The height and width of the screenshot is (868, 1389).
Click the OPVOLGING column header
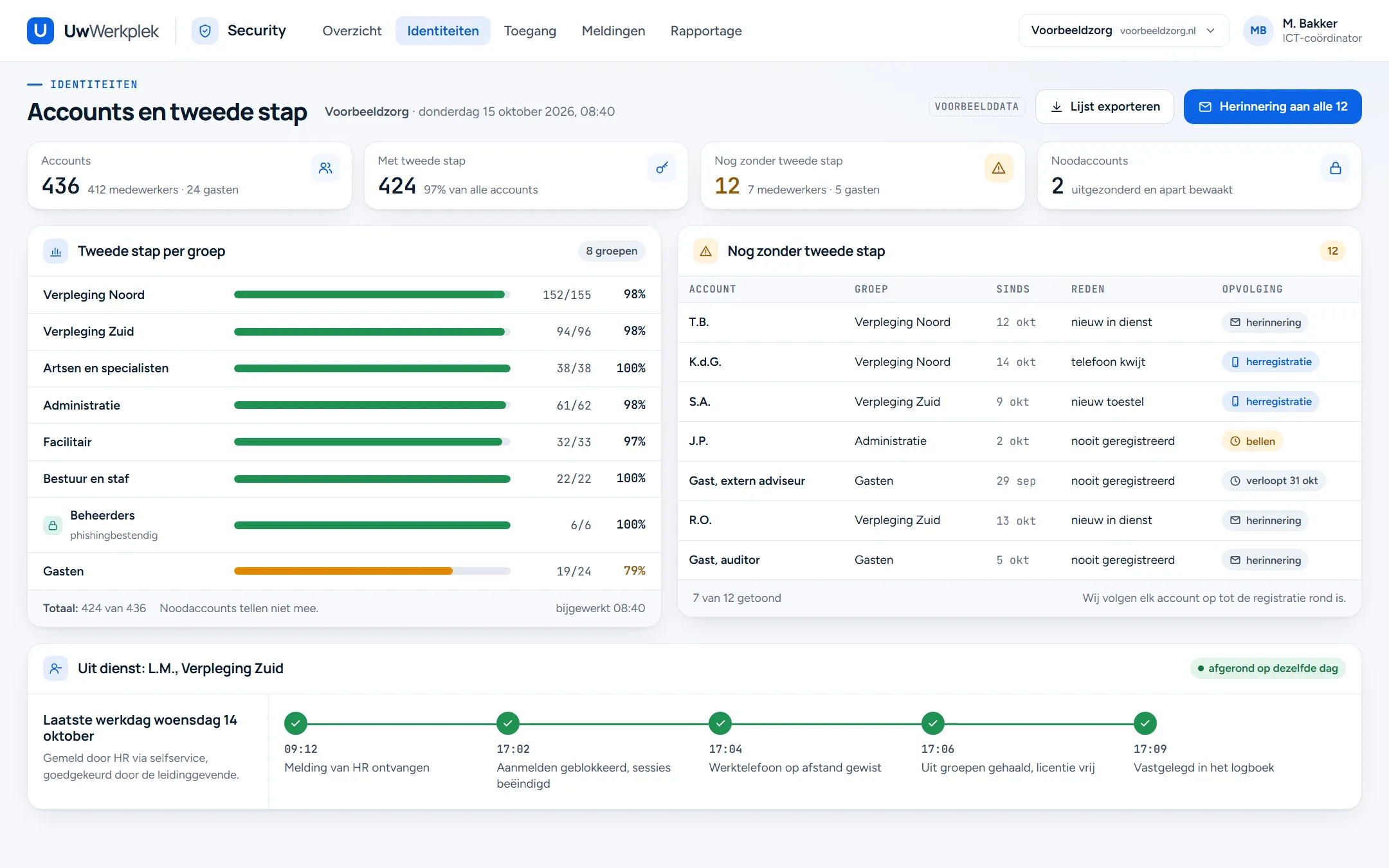tap(1252, 289)
